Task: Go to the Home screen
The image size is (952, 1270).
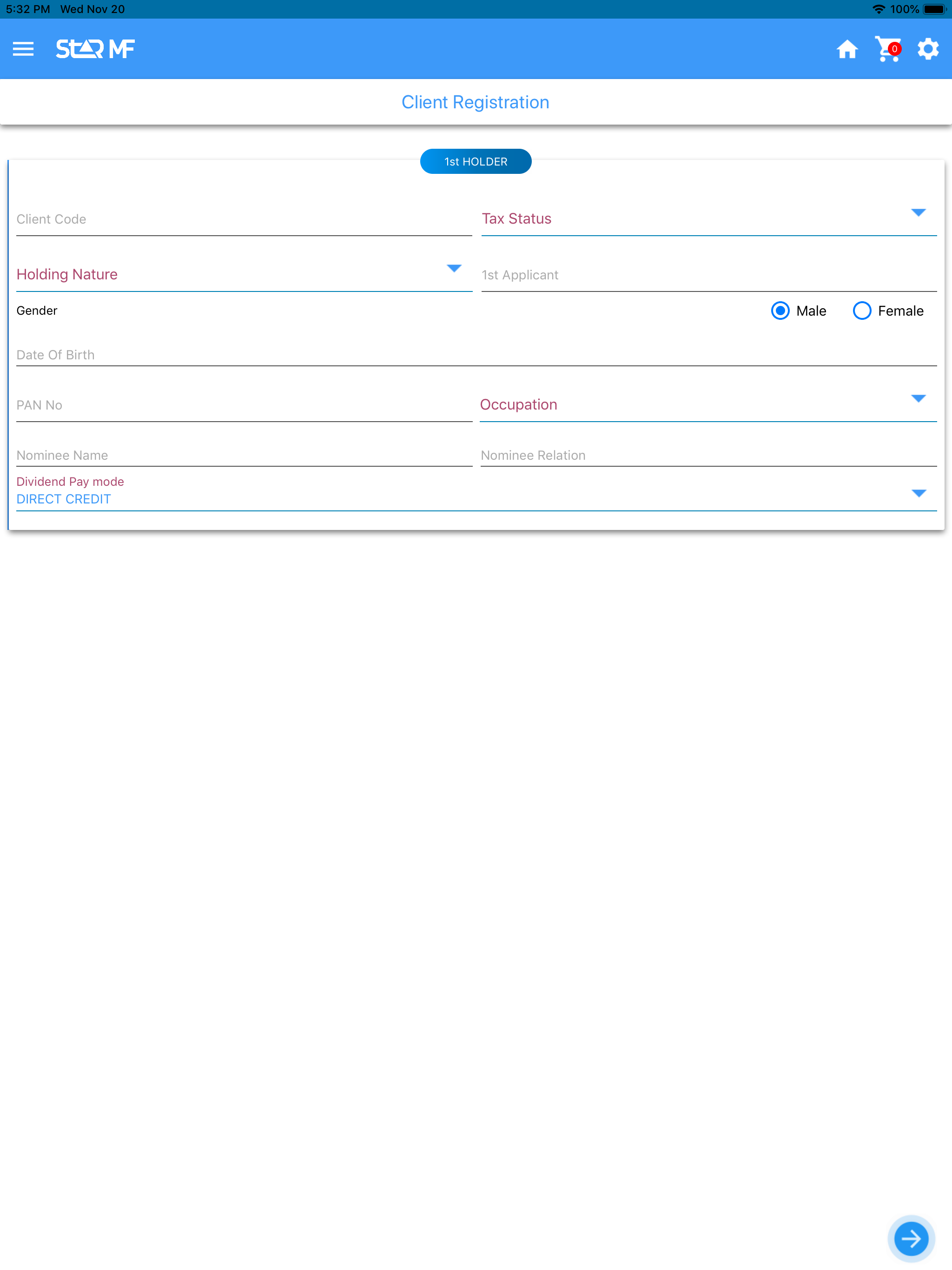Action: point(848,49)
